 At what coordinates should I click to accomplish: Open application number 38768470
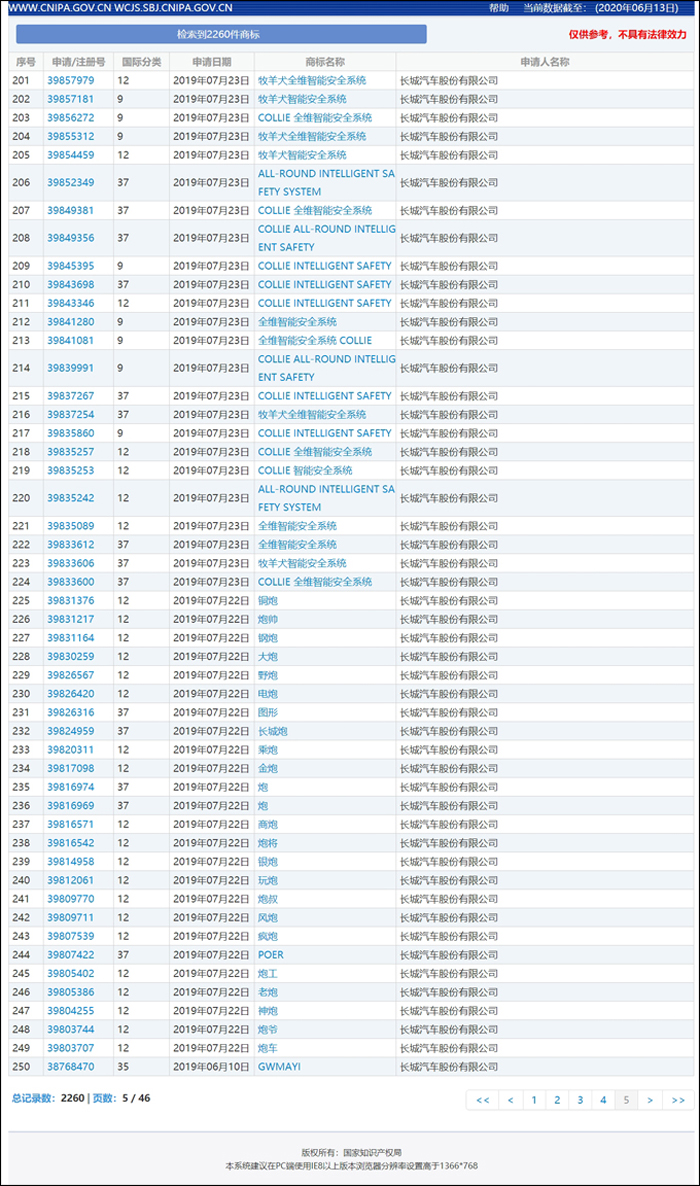[x=70, y=1066]
